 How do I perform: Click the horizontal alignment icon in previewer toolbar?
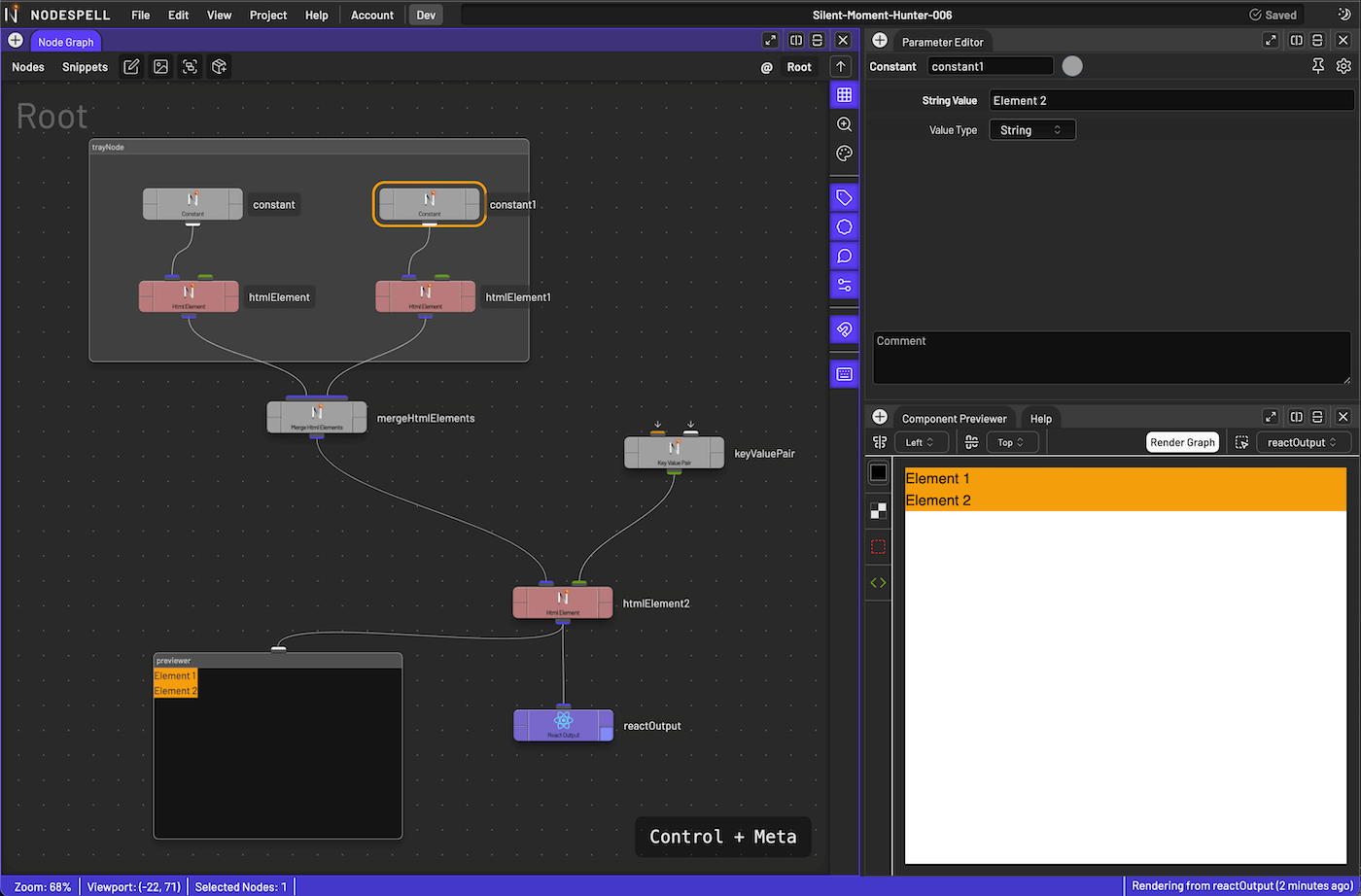880,442
